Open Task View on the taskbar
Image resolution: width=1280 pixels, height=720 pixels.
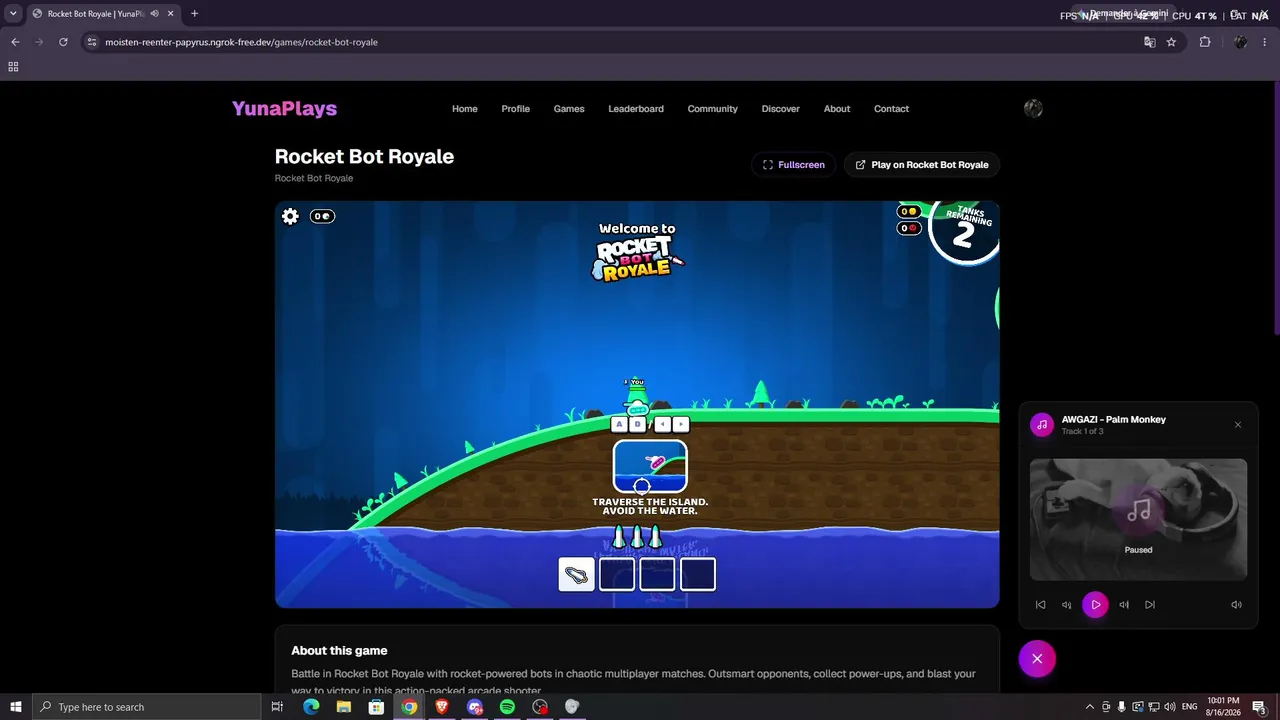pos(277,707)
